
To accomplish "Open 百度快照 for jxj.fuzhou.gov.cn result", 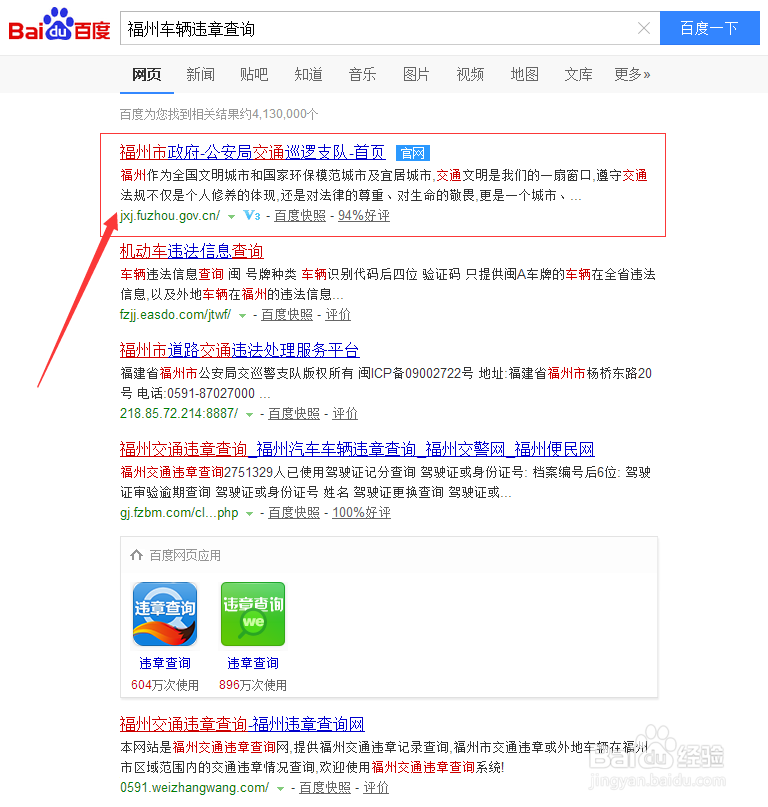I will click(300, 216).
